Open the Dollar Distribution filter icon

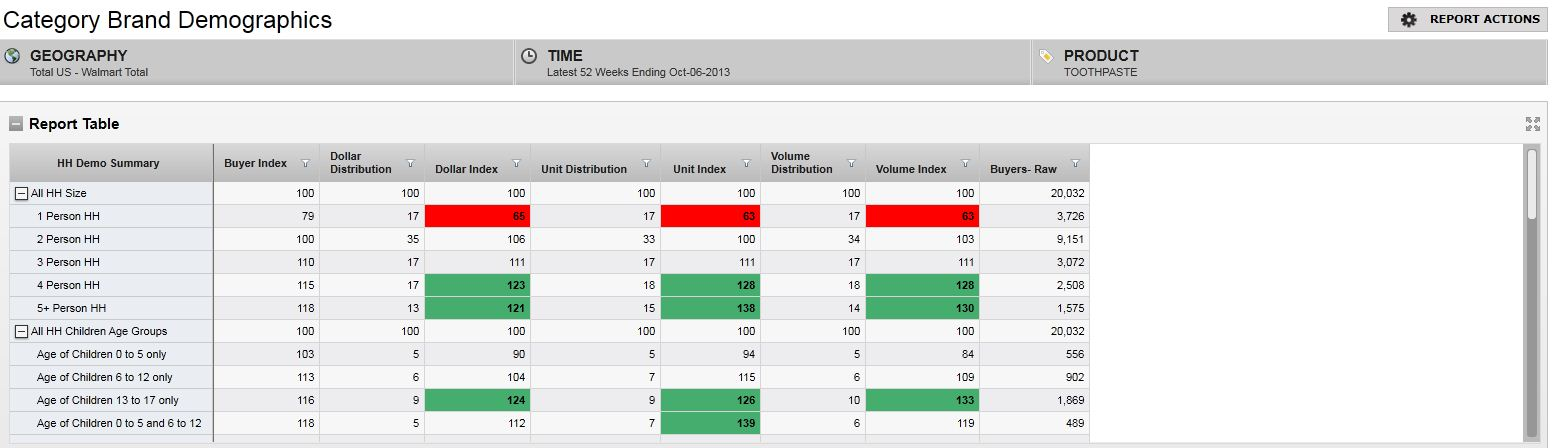click(x=410, y=163)
